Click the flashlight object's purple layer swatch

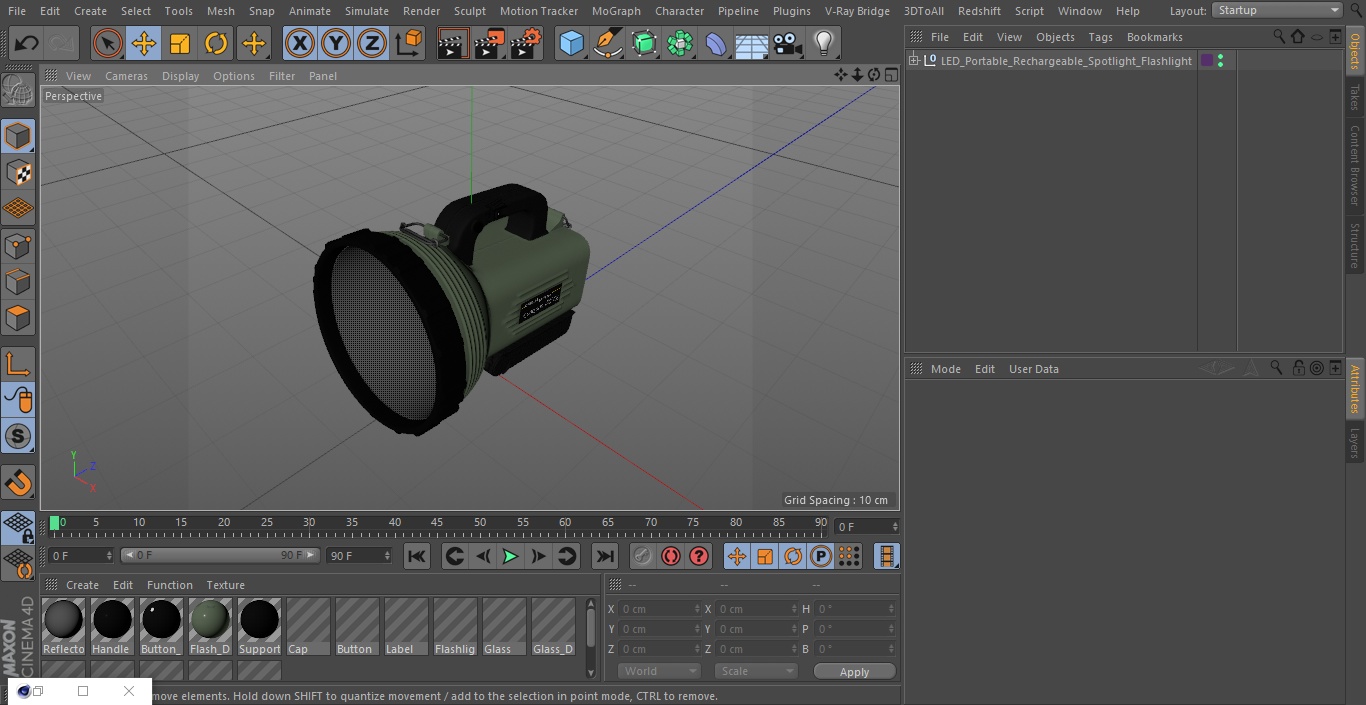[1207, 61]
